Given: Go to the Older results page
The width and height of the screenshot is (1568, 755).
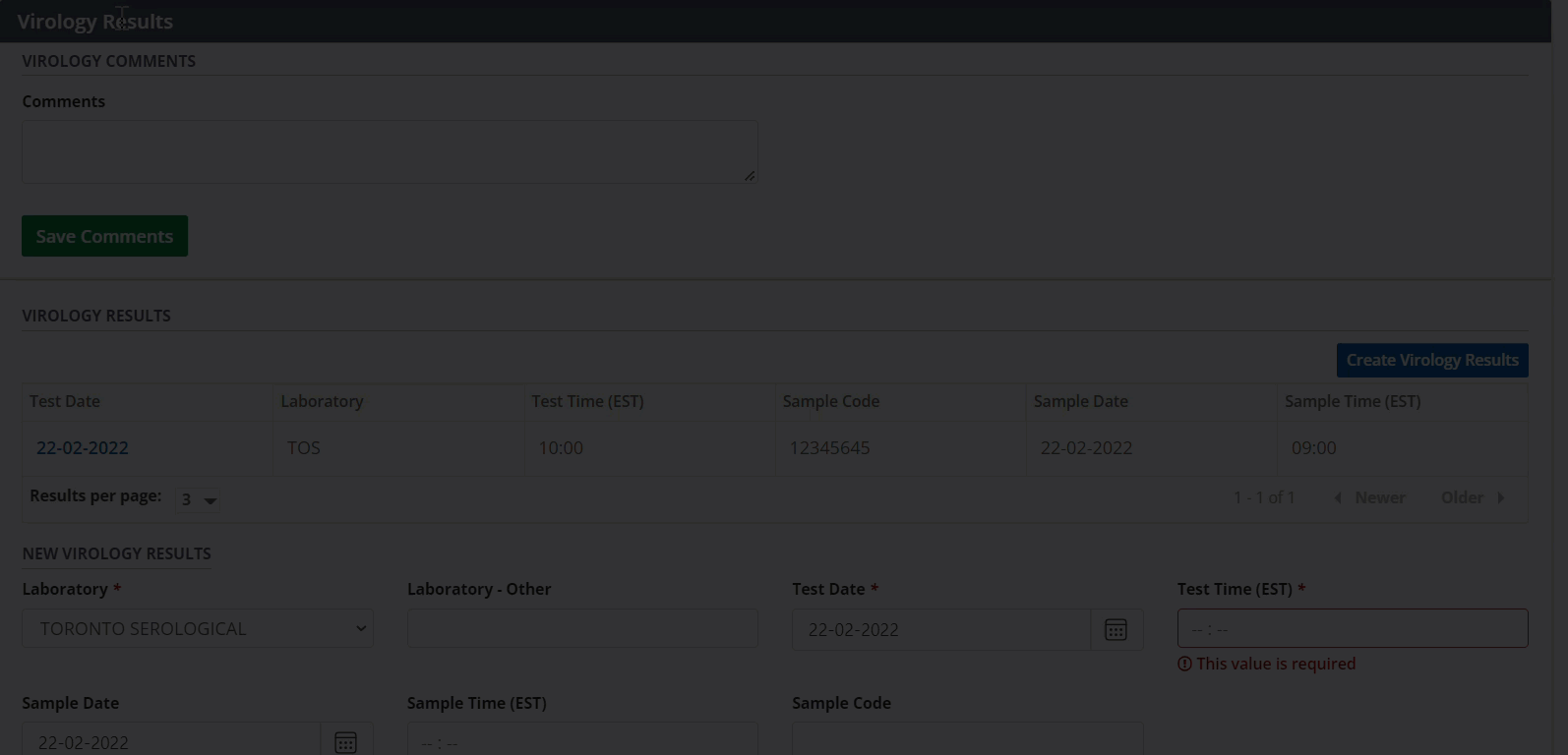Looking at the screenshot, I should (x=1473, y=497).
